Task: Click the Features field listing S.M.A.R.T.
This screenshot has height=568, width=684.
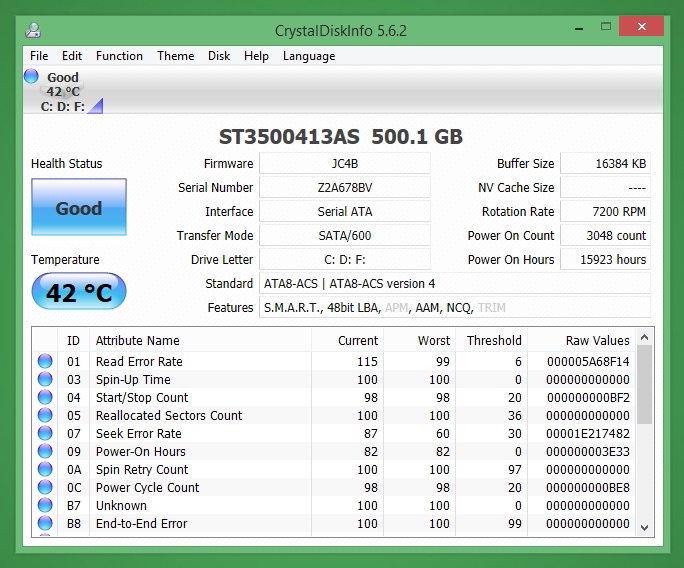Action: pos(455,308)
